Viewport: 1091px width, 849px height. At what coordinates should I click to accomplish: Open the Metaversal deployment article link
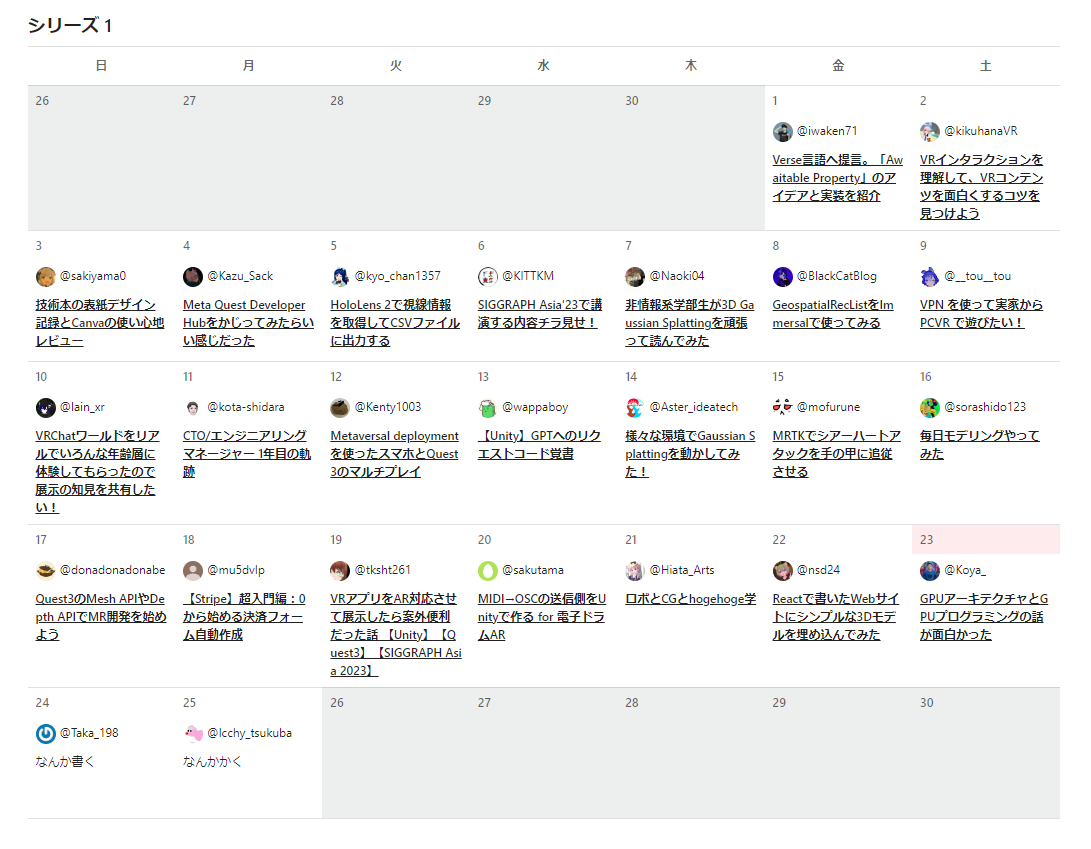pos(395,454)
